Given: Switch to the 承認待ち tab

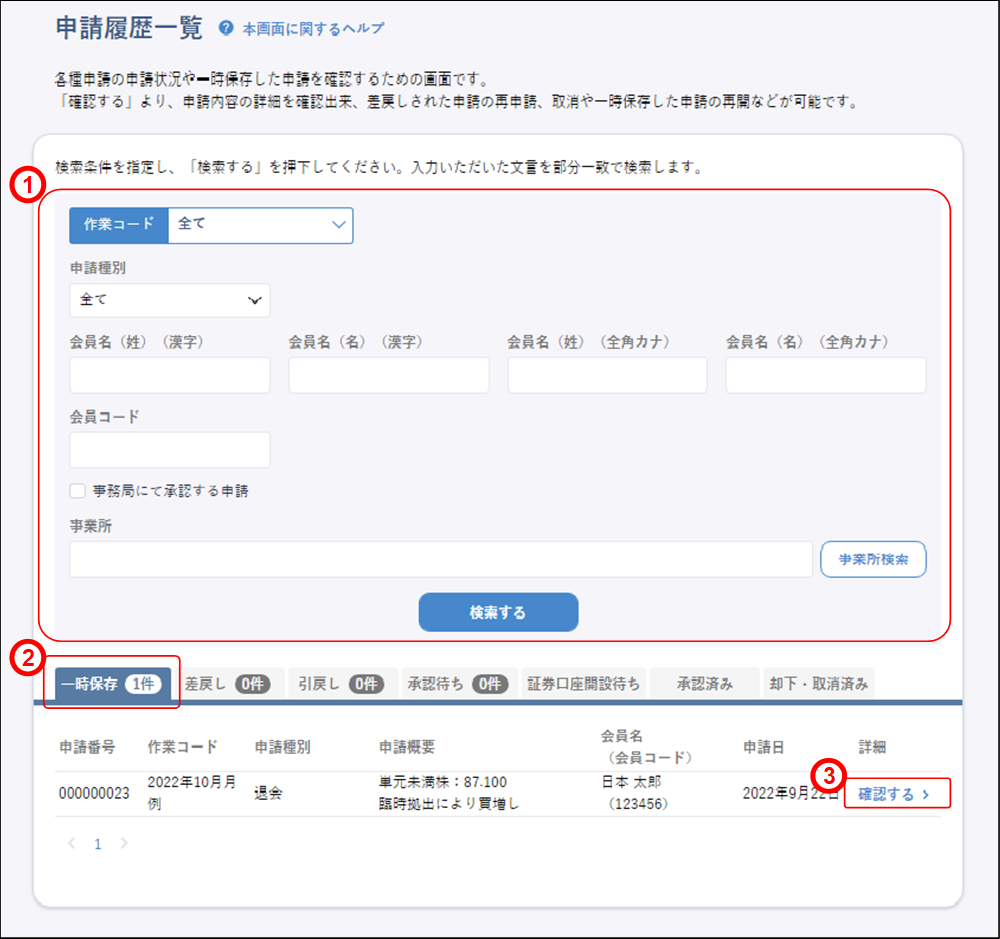Looking at the screenshot, I should point(459,684).
